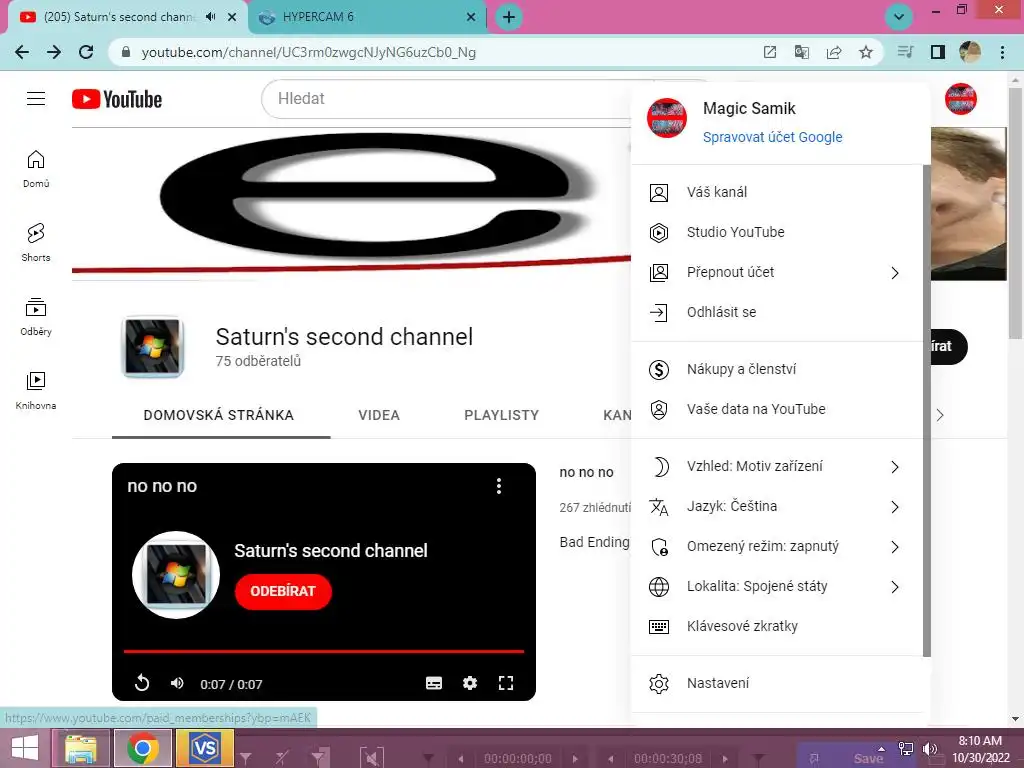Screen dimensions: 1024x768
Task: Click the YouTube logo
Action: 117,99
